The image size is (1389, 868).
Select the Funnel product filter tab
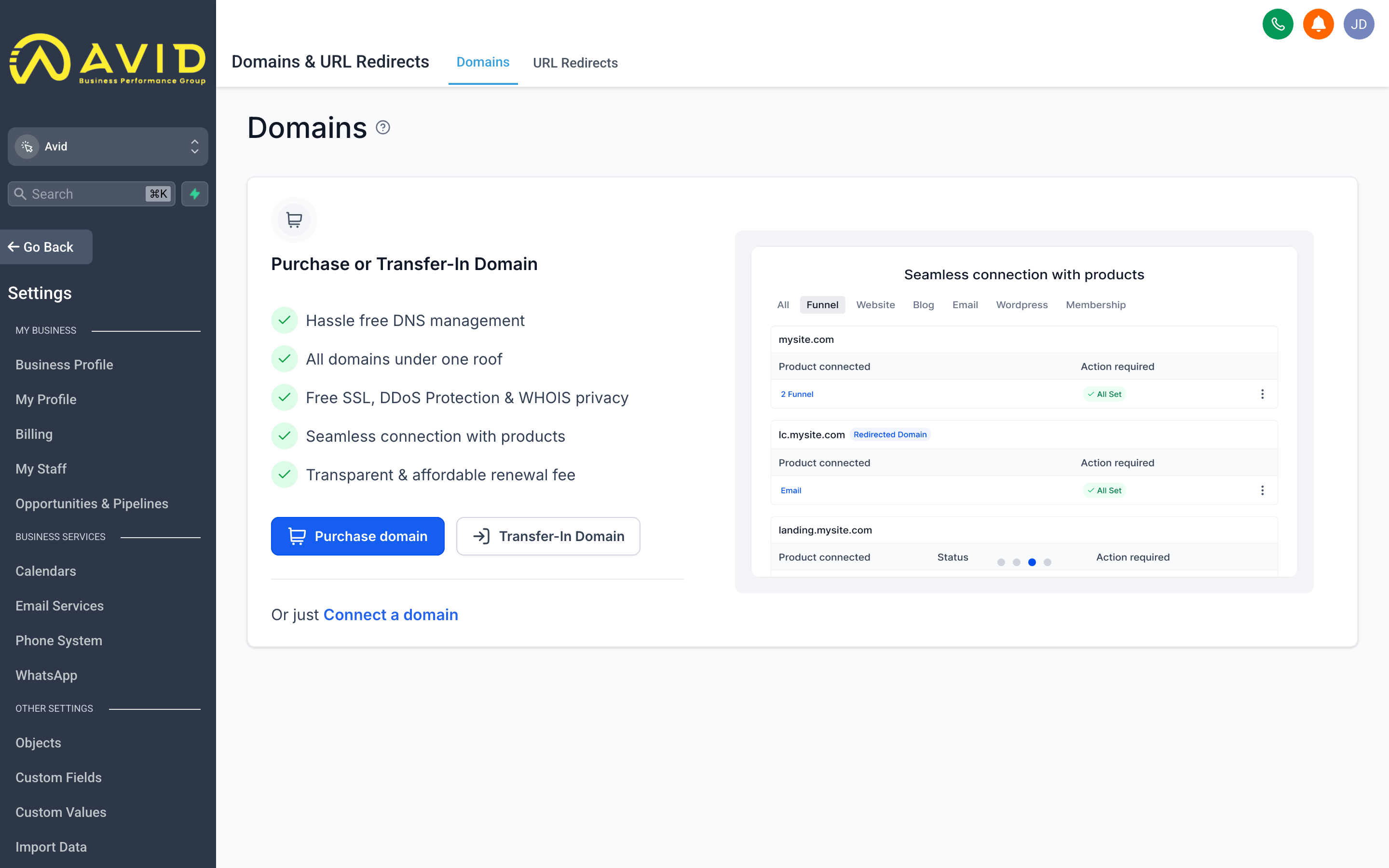822,305
